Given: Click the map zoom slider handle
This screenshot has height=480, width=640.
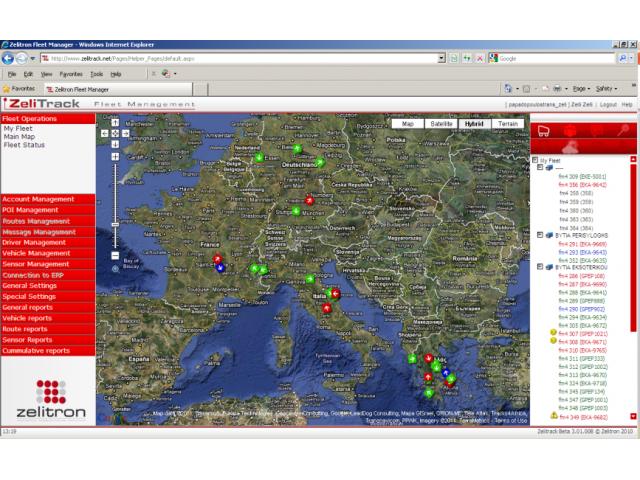Looking at the screenshot, I should (x=115, y=224).
